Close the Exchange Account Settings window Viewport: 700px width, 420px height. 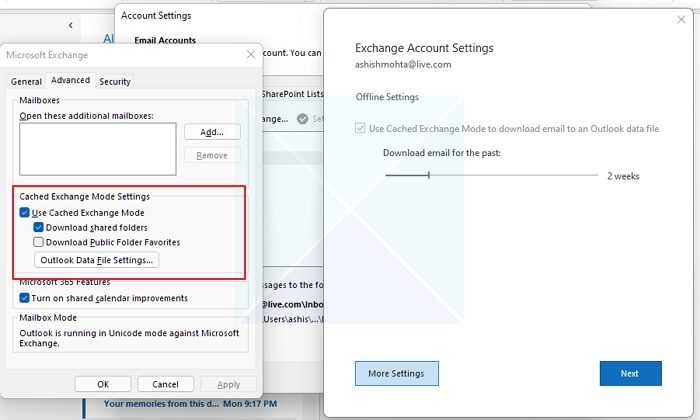tap(681, 20)
